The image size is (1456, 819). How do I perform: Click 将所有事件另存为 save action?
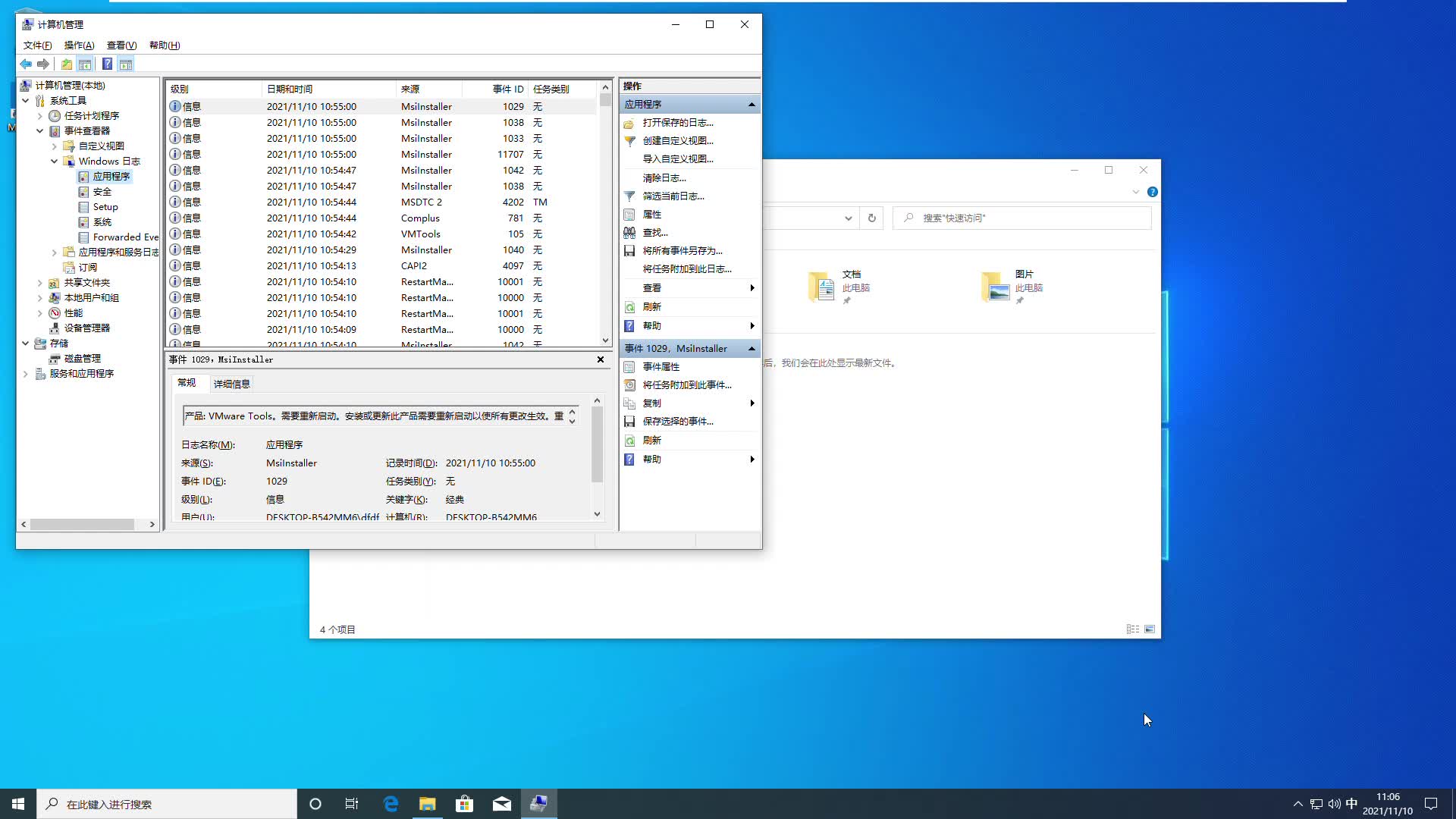[x=682, y=251]
